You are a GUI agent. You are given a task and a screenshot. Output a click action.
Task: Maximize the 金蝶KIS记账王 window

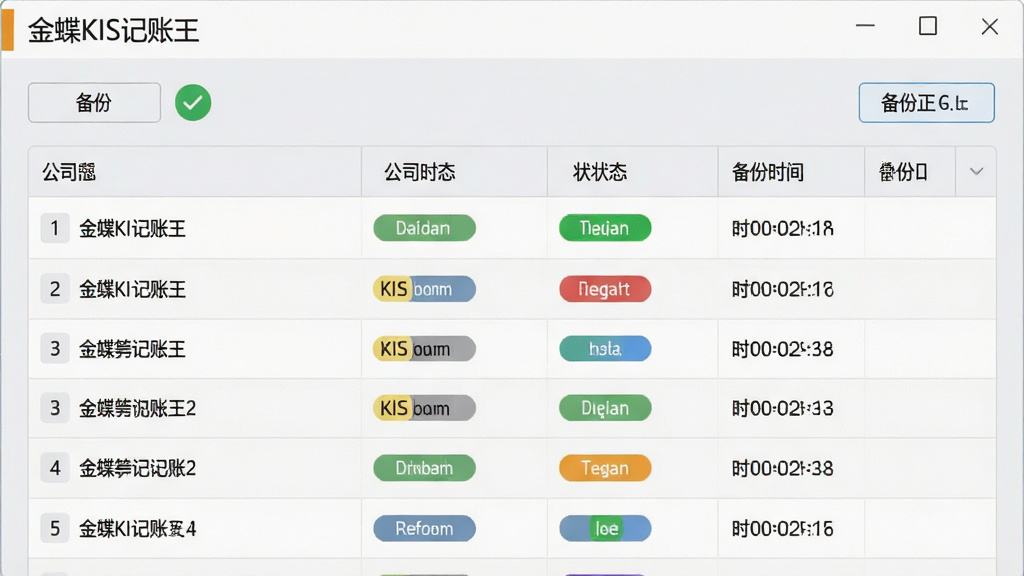click(x=928, y=26)
